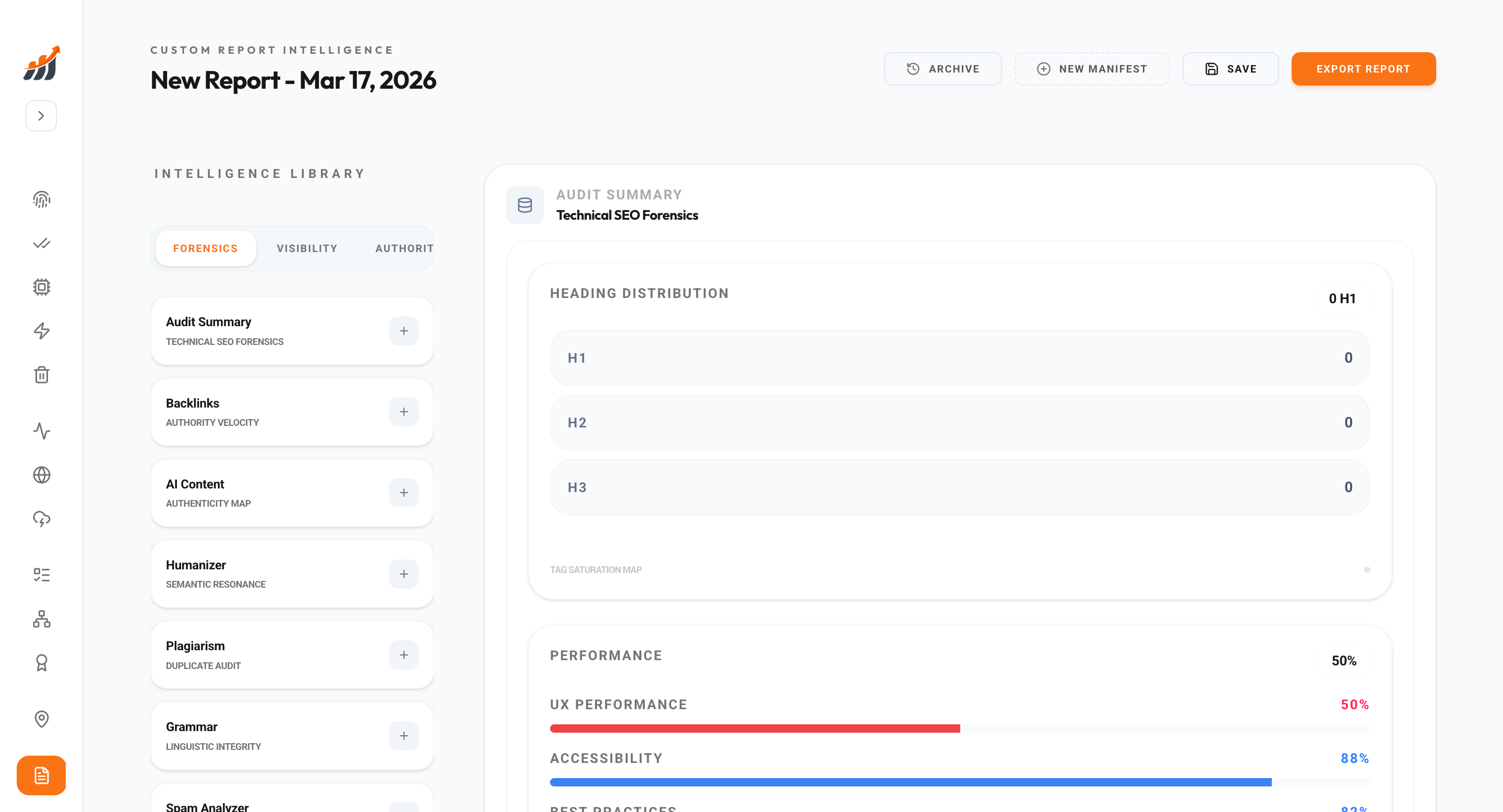This screenshot has height=812, width=1503.
Task: Select the sitemap hierarchy sidebar icon
Action: [41, 619]
